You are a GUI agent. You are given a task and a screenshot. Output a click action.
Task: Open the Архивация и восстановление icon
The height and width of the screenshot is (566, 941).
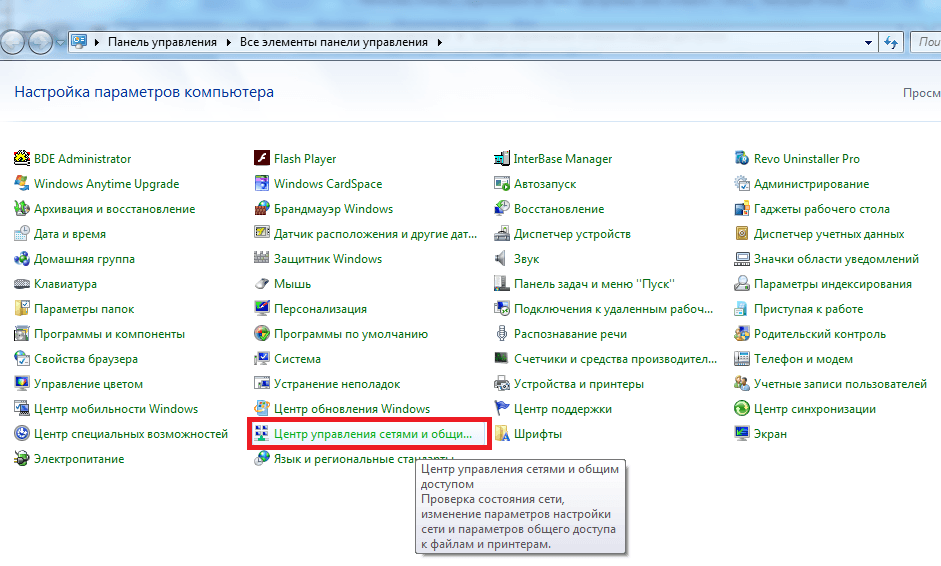22,209
